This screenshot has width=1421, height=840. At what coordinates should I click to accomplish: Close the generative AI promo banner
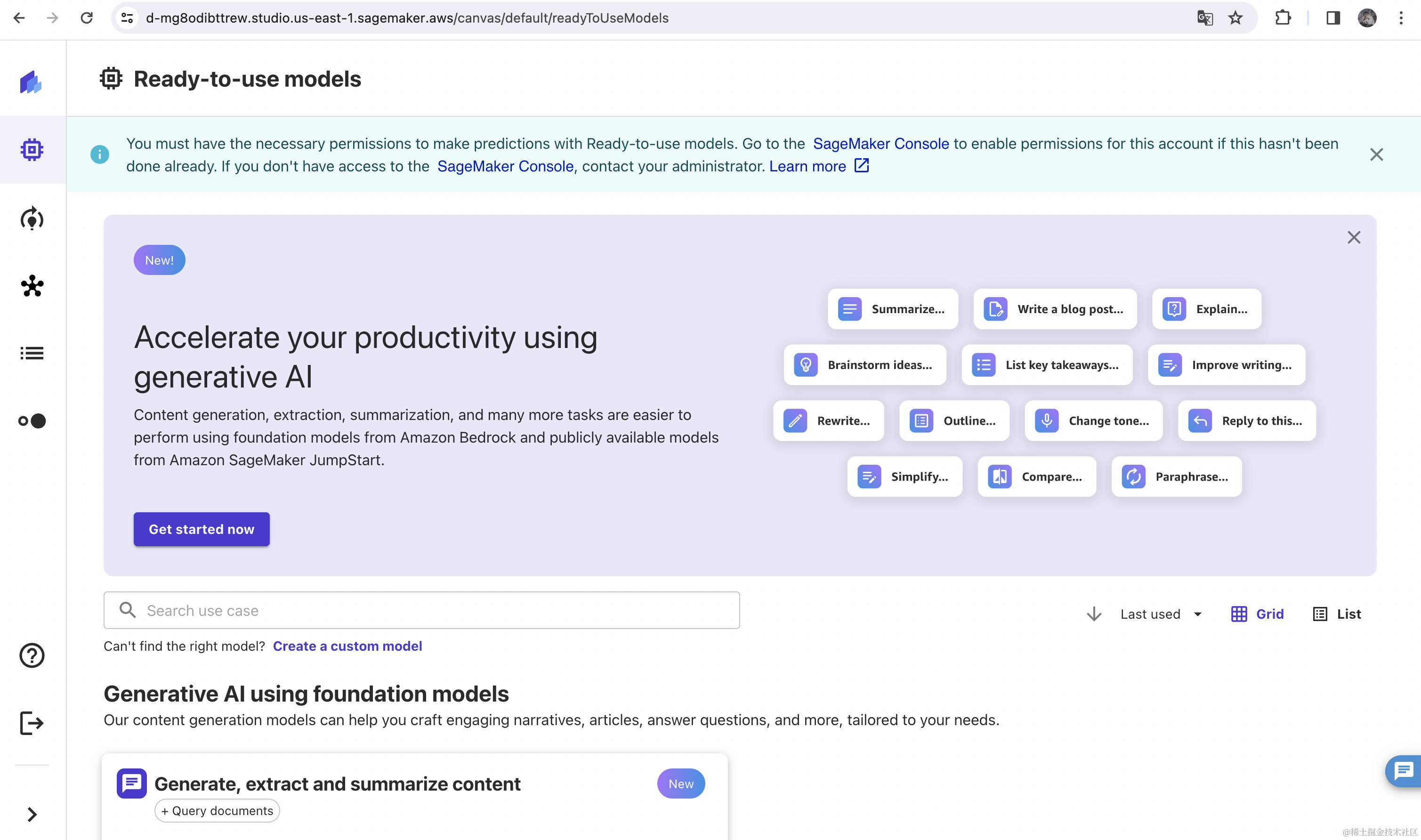coord(1353,237)
